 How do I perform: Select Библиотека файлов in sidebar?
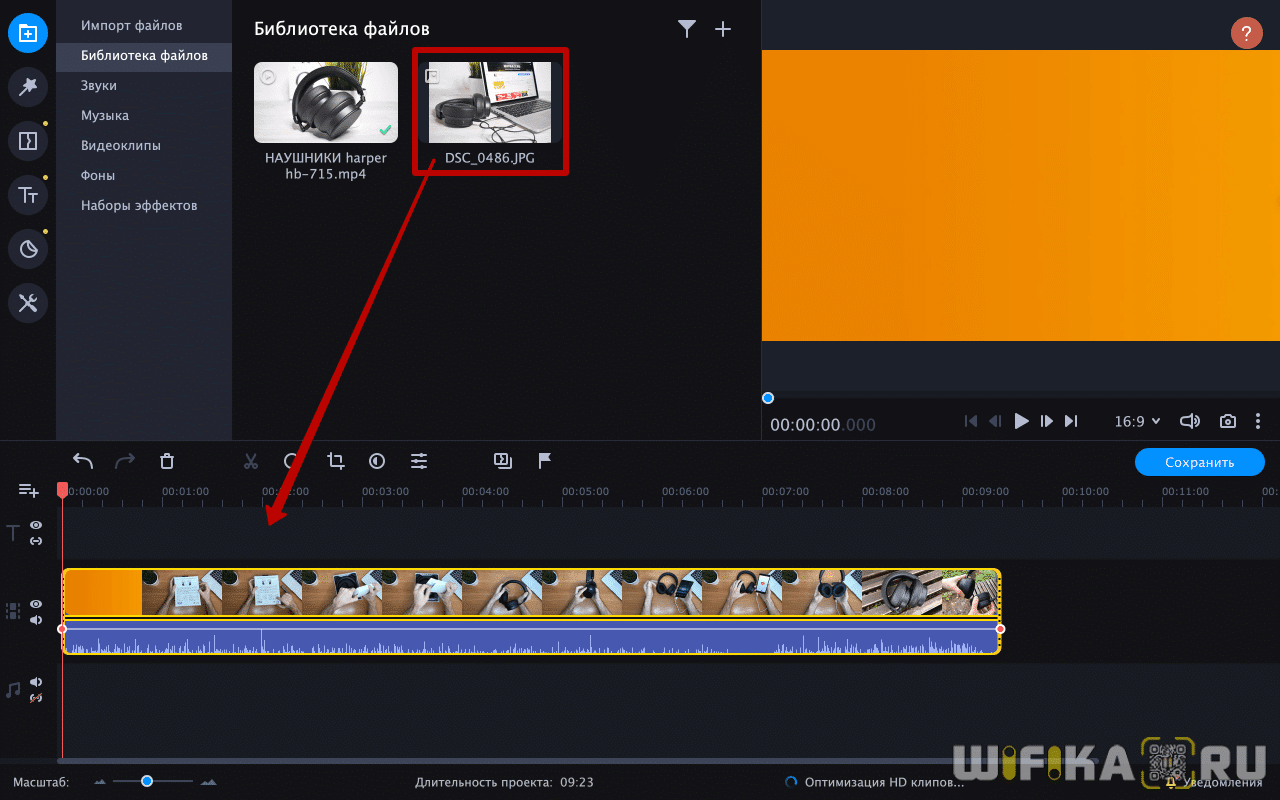coord(144,55)
